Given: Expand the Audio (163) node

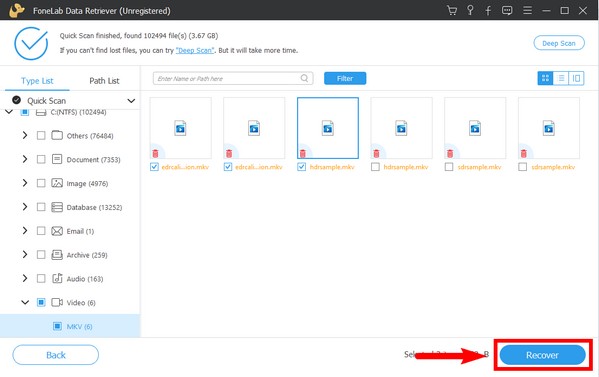Looking at the screenshot, I should click(25, 278).
